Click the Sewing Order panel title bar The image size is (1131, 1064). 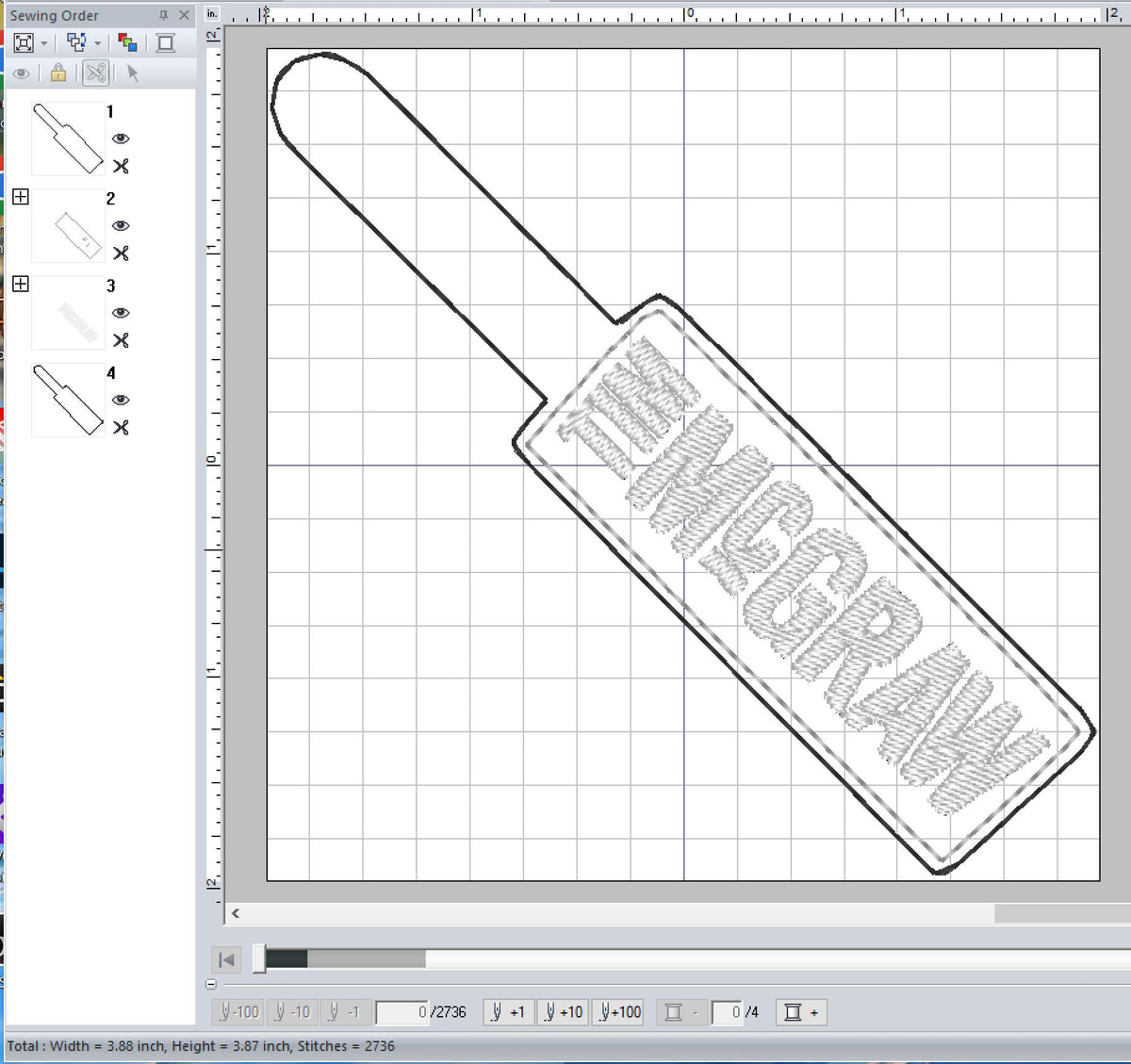[x=57, y=15]
